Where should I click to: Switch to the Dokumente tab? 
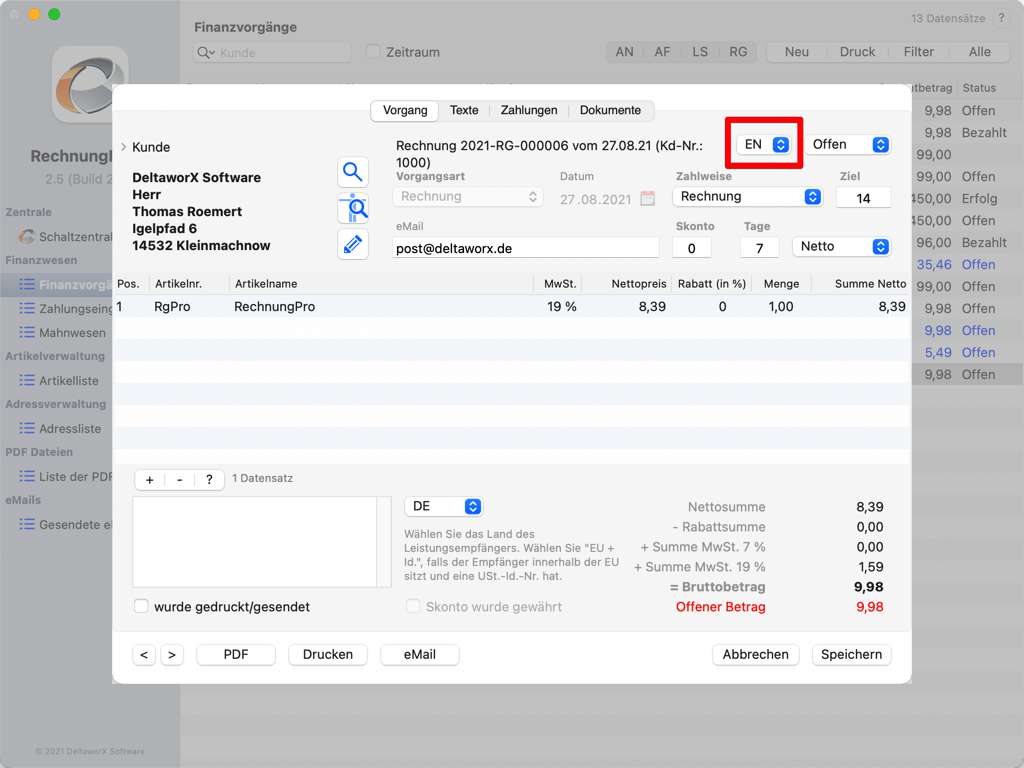[x=610, y=110]
